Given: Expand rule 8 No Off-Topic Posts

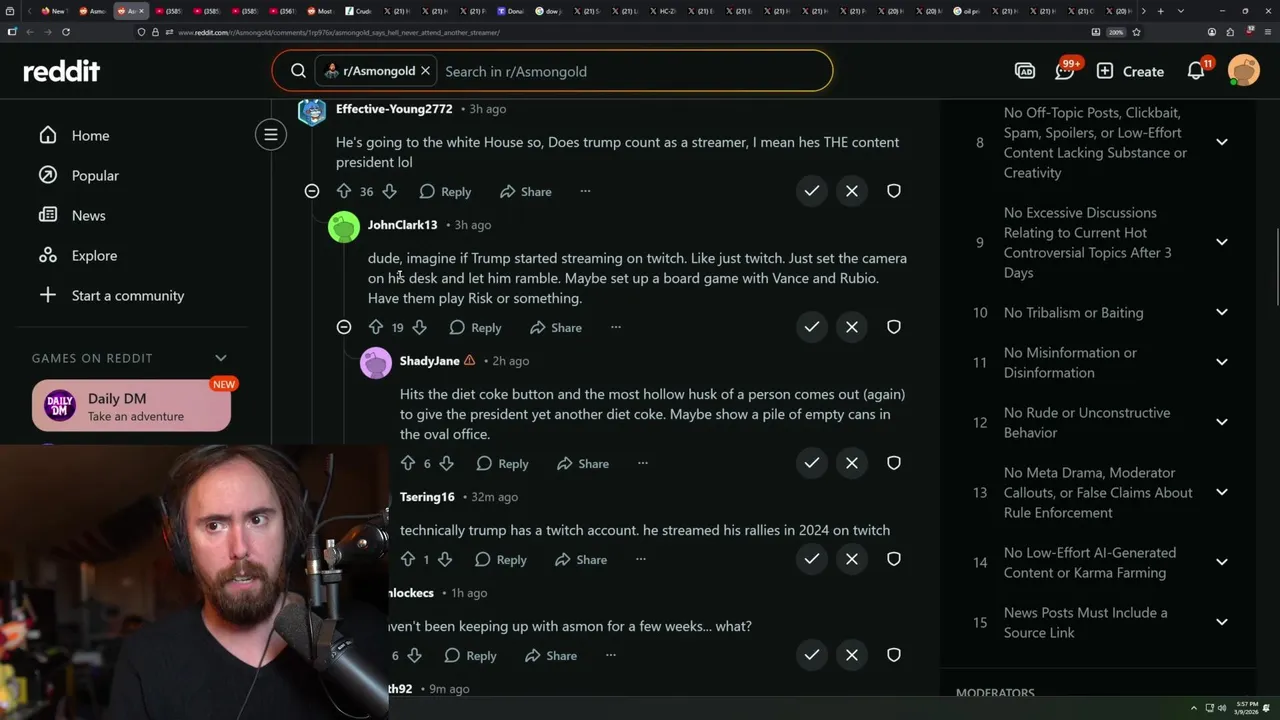Looking at the screenshot, I should 1222,142.
